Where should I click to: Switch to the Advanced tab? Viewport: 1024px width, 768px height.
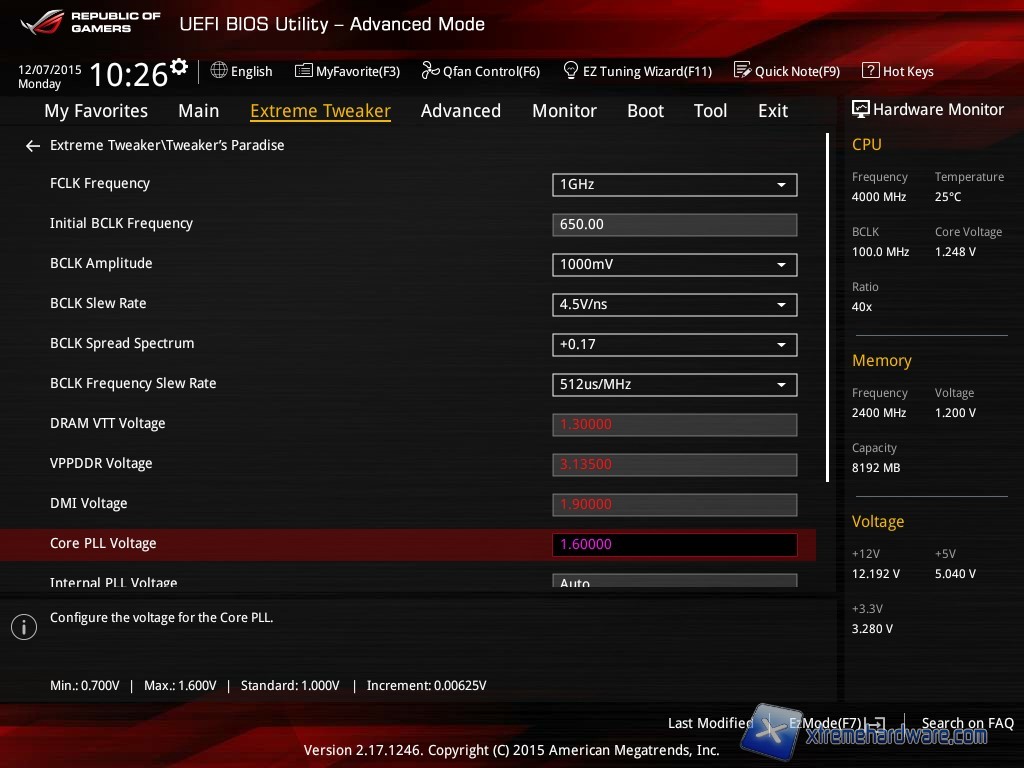tap(460, 111)
